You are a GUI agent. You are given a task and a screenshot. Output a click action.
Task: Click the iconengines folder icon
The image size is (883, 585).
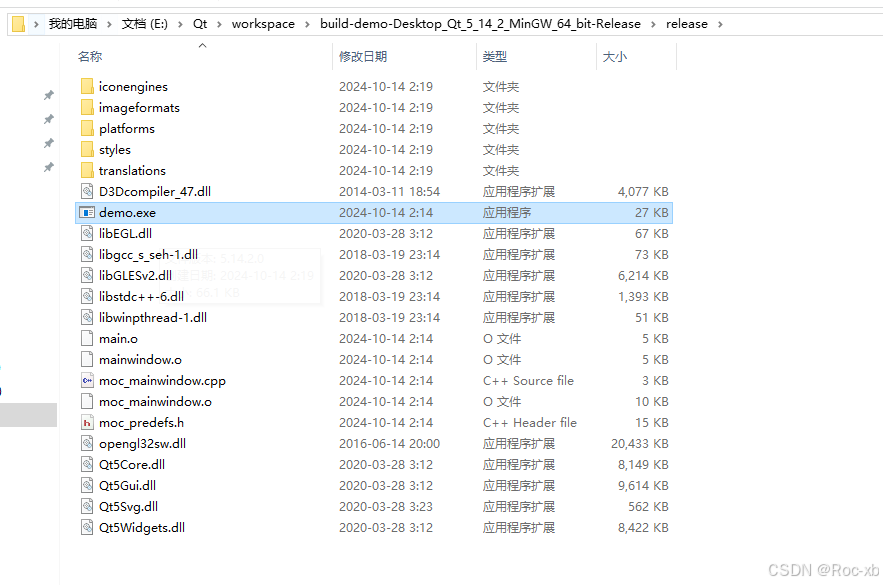click(87, 86)
